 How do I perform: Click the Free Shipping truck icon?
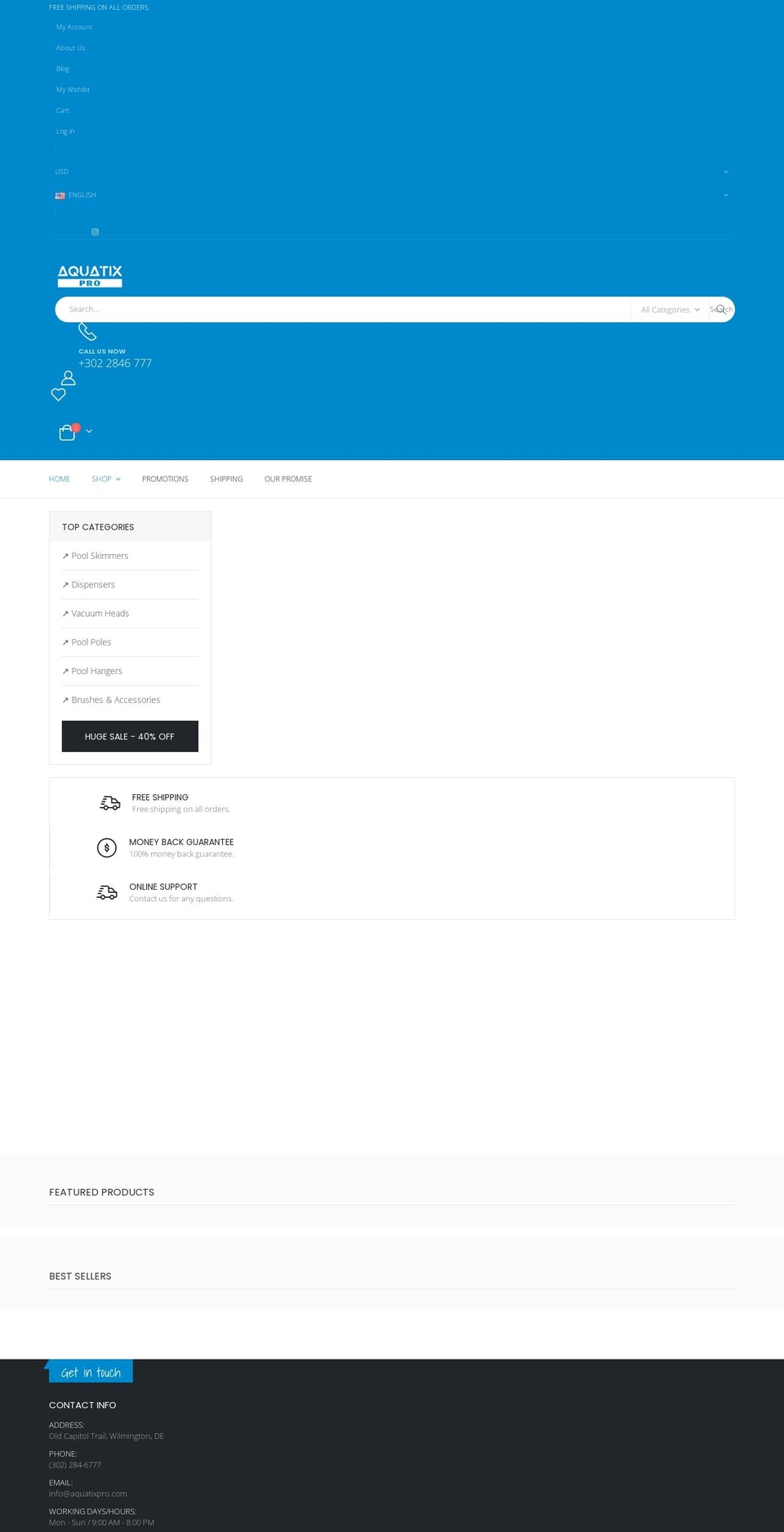click(x=110, y=803)
